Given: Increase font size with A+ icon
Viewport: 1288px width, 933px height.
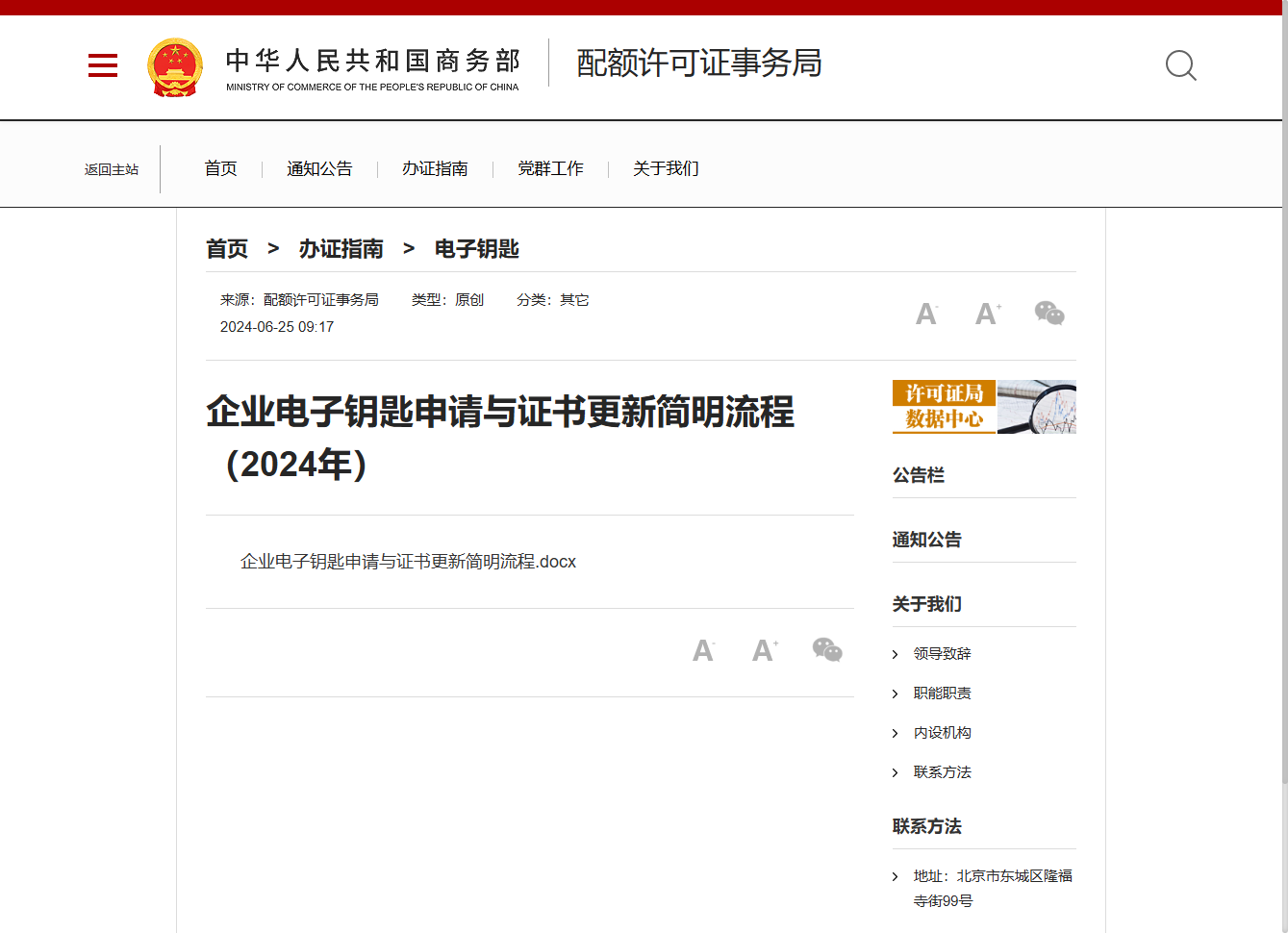Looking at the screenshot, I should point(988,313).
